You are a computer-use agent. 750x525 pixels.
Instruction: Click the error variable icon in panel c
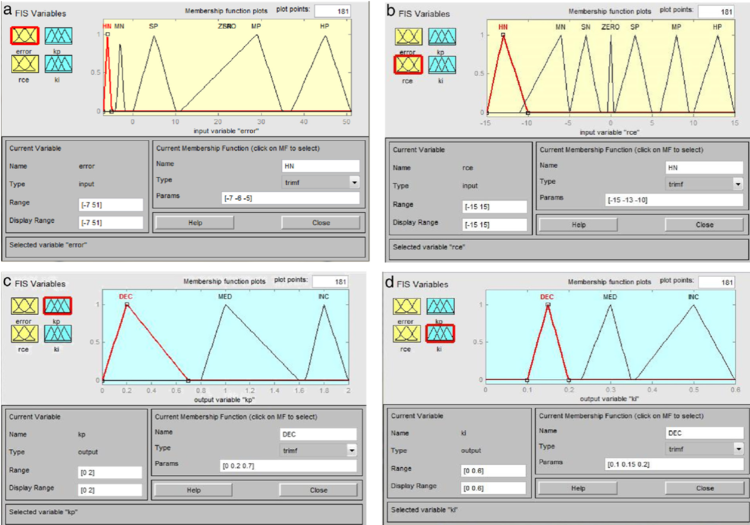tap(24, 304)
